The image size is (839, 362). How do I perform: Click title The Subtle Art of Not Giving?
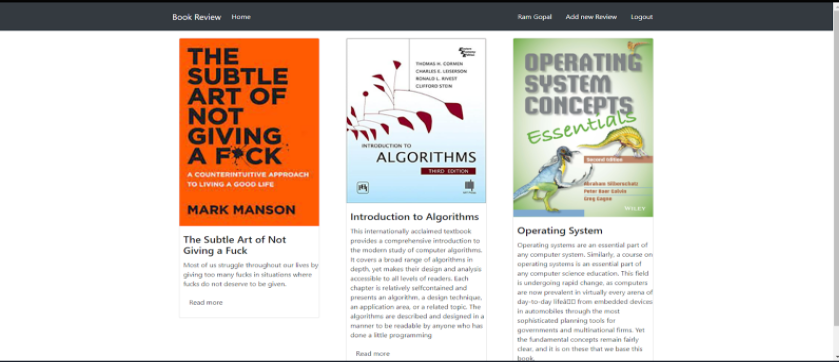coord(234,245)
